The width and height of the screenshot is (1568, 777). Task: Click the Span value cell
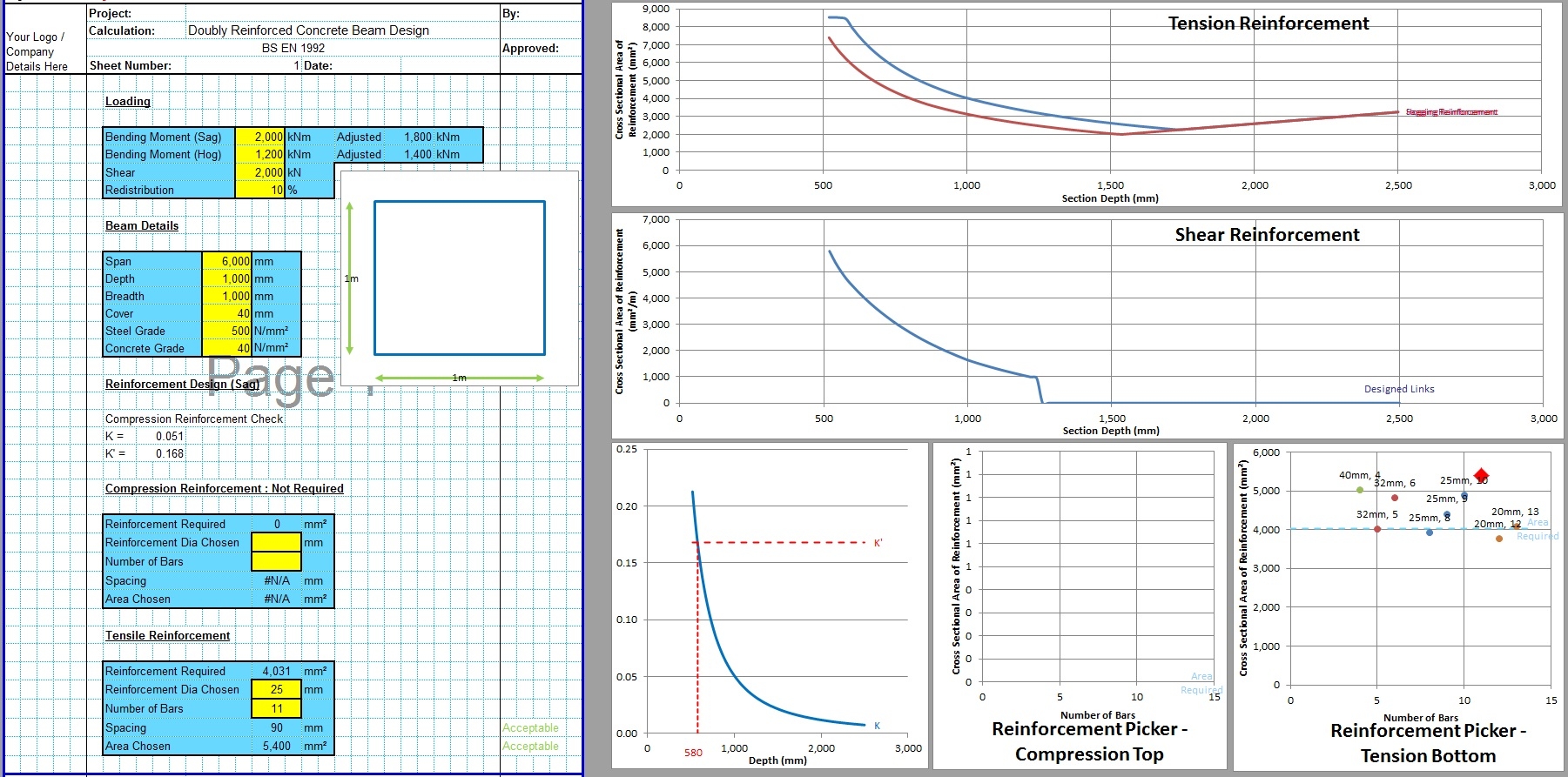[226, 261]
